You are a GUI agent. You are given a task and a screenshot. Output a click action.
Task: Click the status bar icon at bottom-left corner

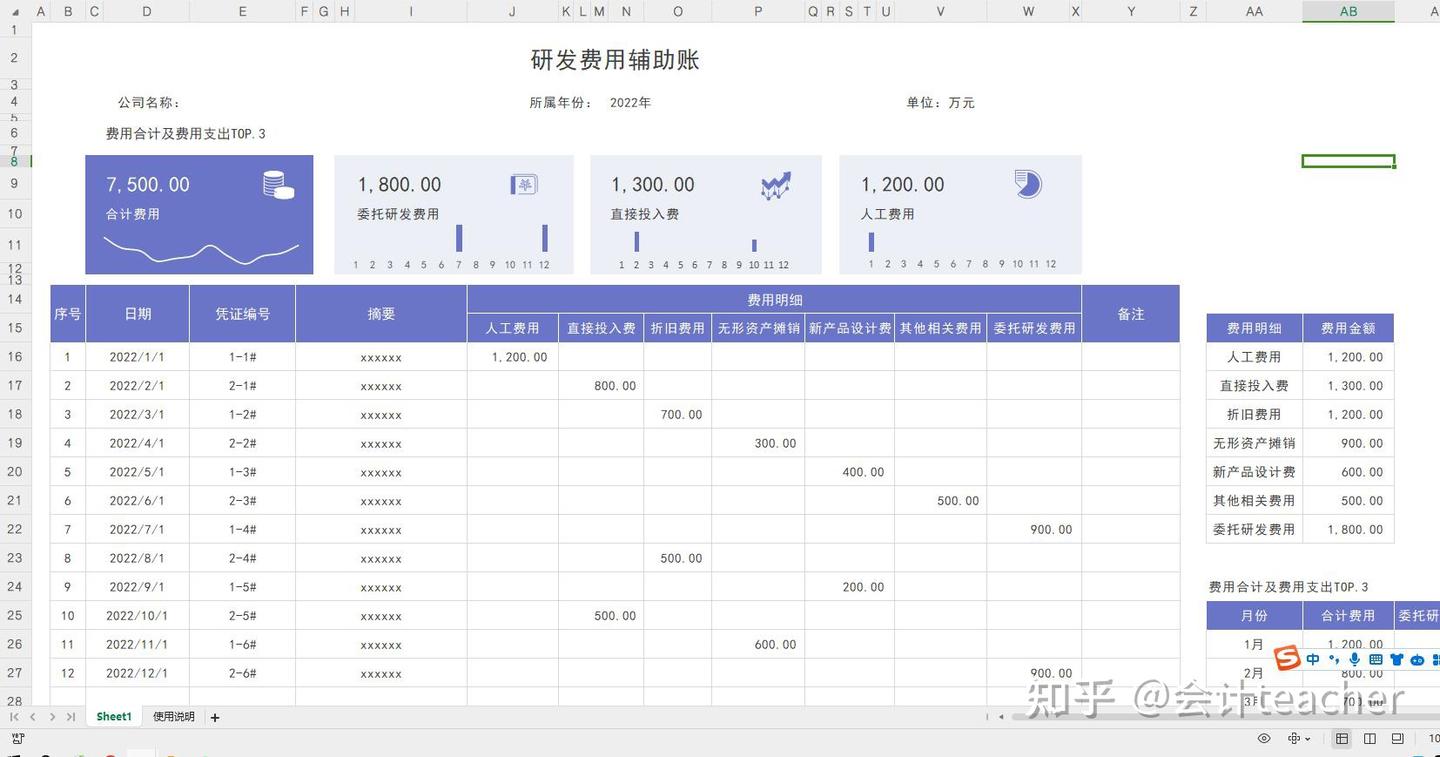coord(17,739)
